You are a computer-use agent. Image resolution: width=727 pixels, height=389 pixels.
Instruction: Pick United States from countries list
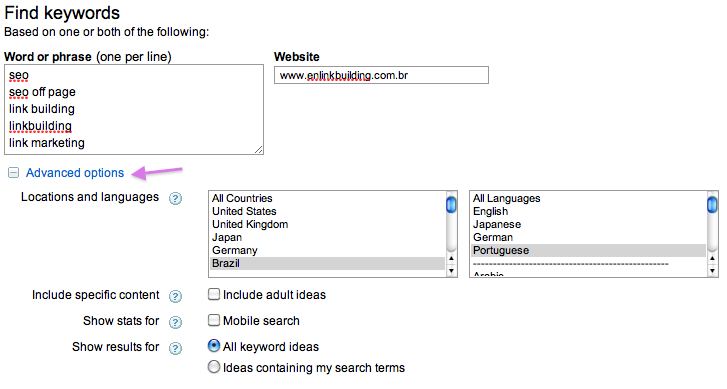[x=327, y=211]
